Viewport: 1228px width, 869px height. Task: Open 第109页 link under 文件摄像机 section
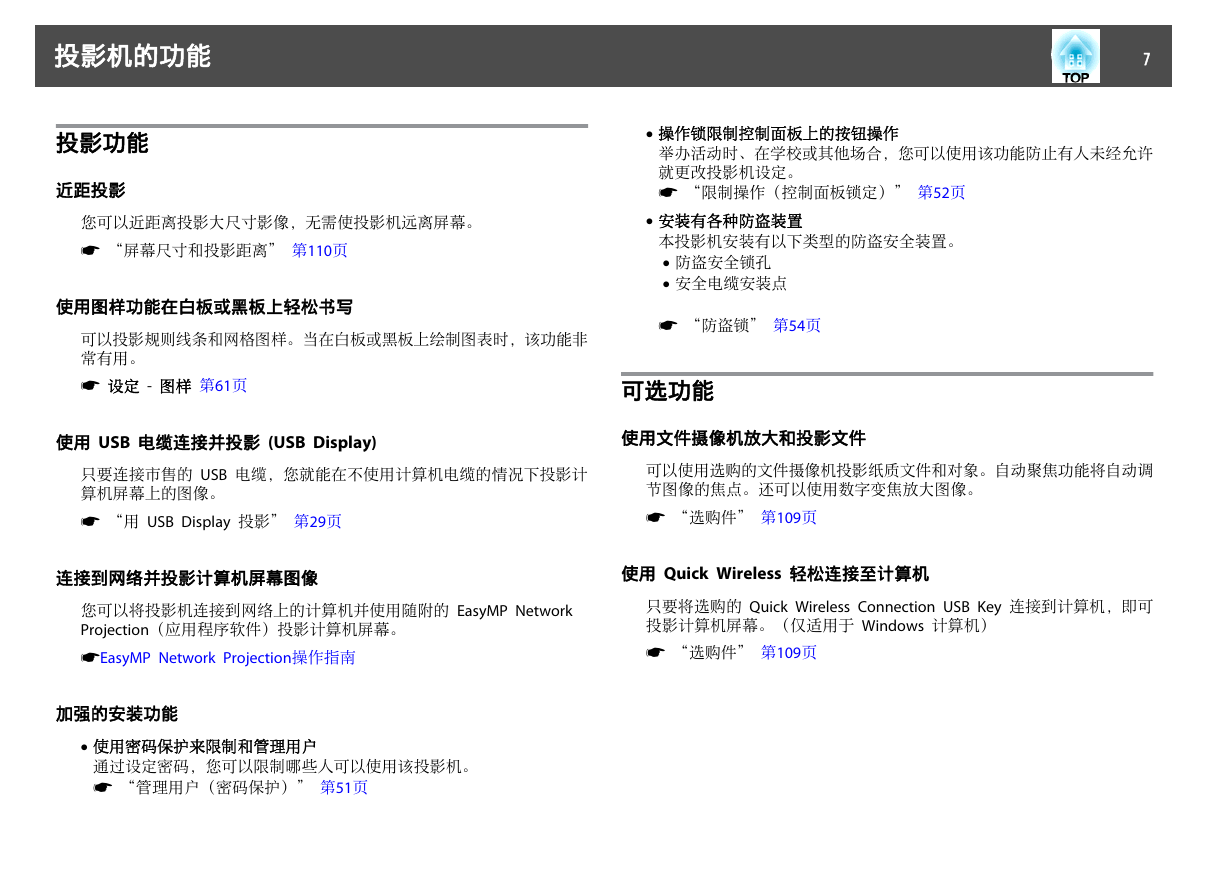coord(789,517)
